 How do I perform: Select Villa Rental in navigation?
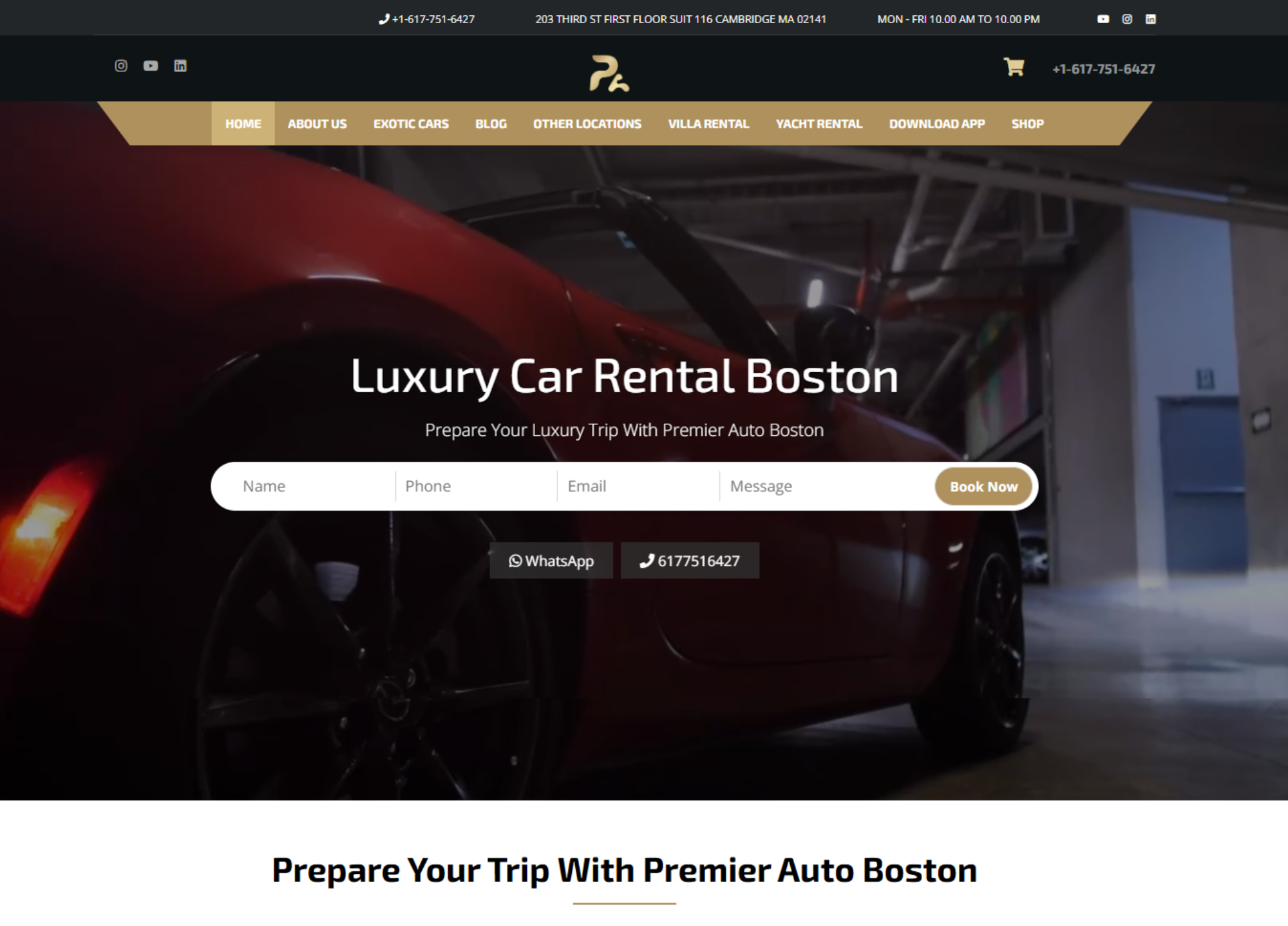pyautogui.click(x=708, y=124)
